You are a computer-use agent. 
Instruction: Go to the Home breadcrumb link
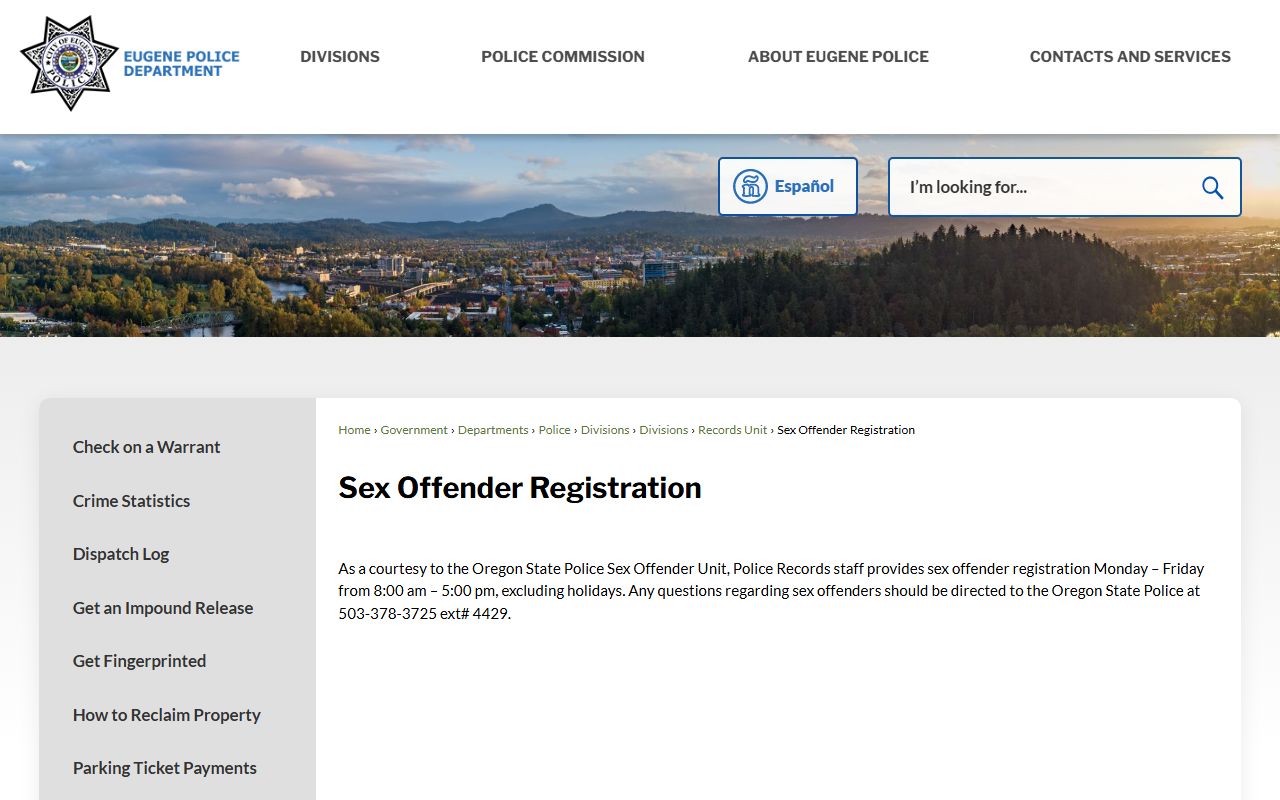pyautogui.click(x=354, y=430)
